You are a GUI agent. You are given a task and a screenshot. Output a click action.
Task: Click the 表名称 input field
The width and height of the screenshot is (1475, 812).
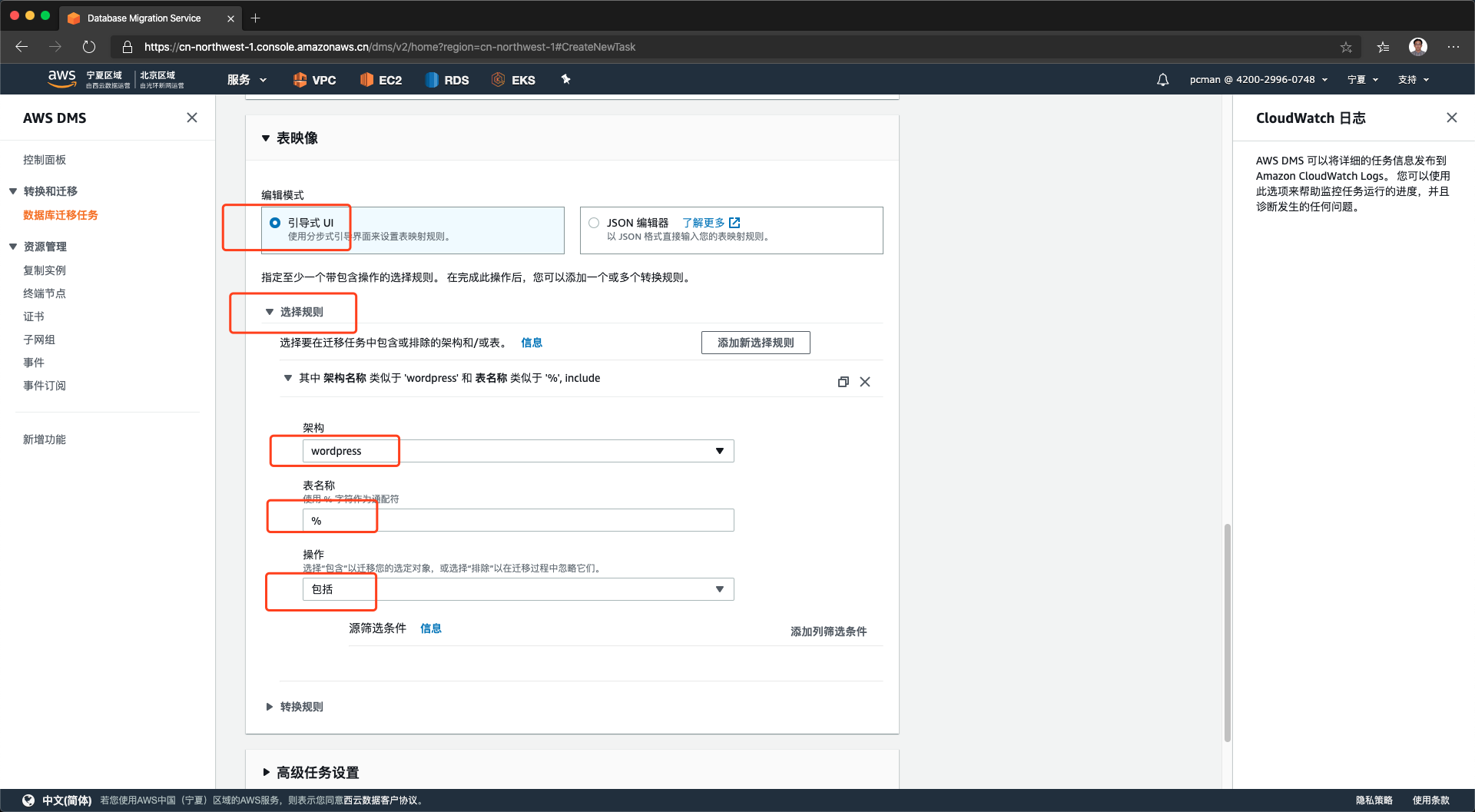518,520
